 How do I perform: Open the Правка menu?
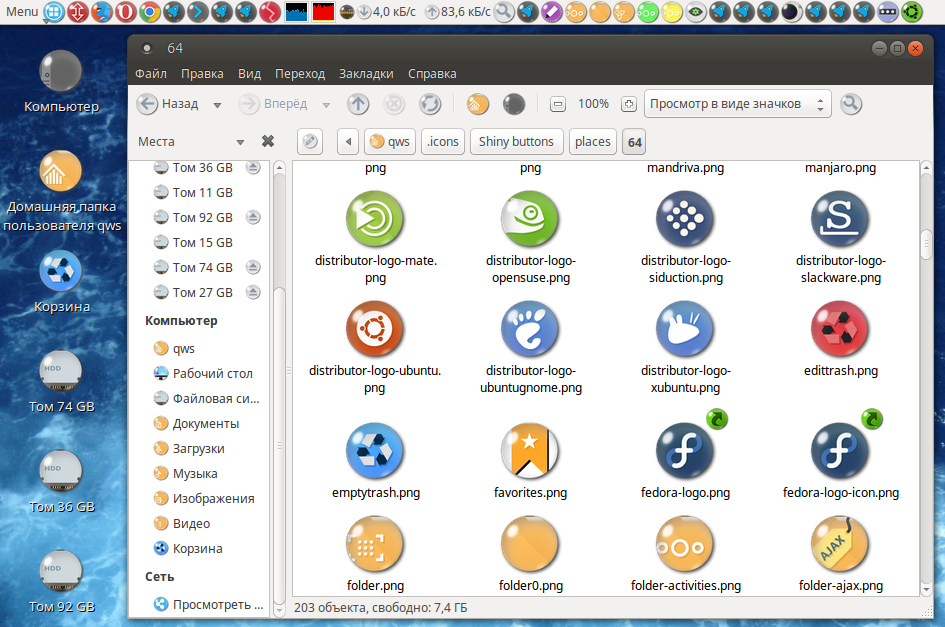click(x=202, y=74)
